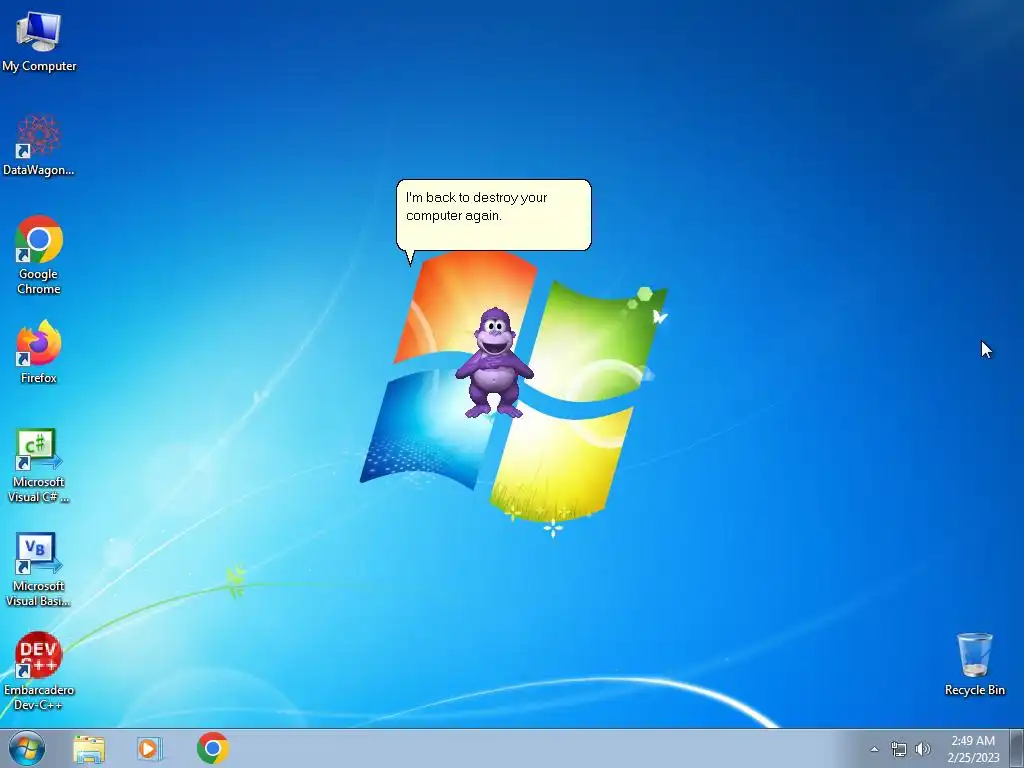Select the Recycle Bin icon

tap(974, 664)
